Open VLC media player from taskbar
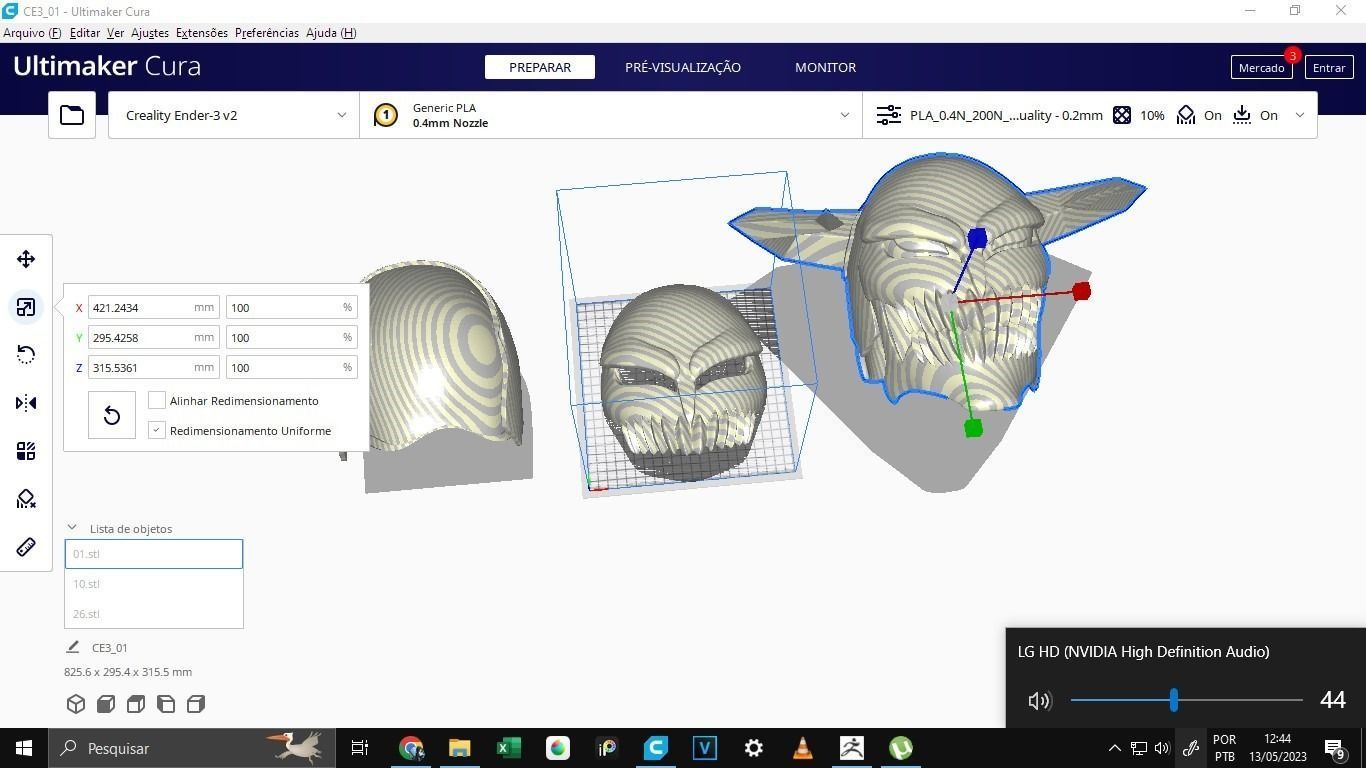 tap(803, 748)
